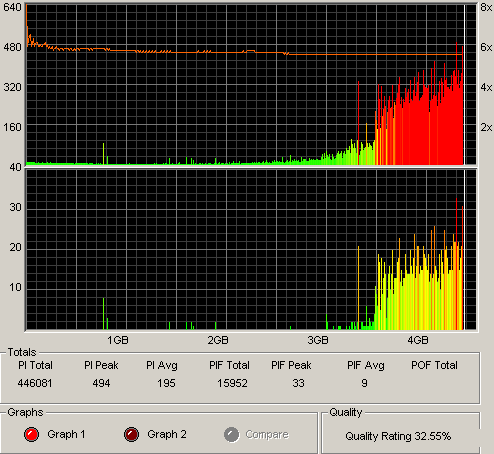Viewport: 494px width, 454px height.
Task: Click the 8x speed axis label
Action: pyautogui.click(x=486, y=7)
